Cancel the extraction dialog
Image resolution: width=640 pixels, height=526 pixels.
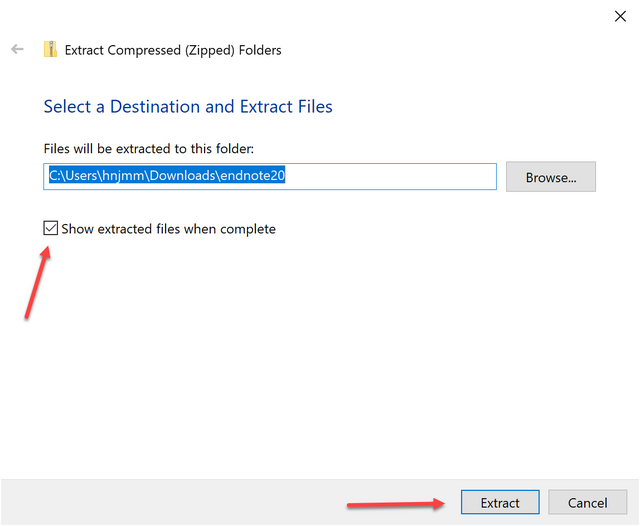click(x=587, y=502)
